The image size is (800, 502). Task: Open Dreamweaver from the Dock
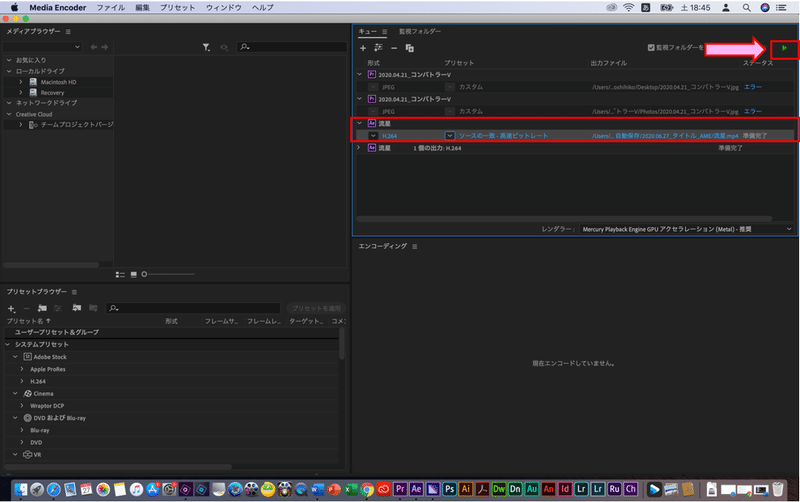pos(498,489)
